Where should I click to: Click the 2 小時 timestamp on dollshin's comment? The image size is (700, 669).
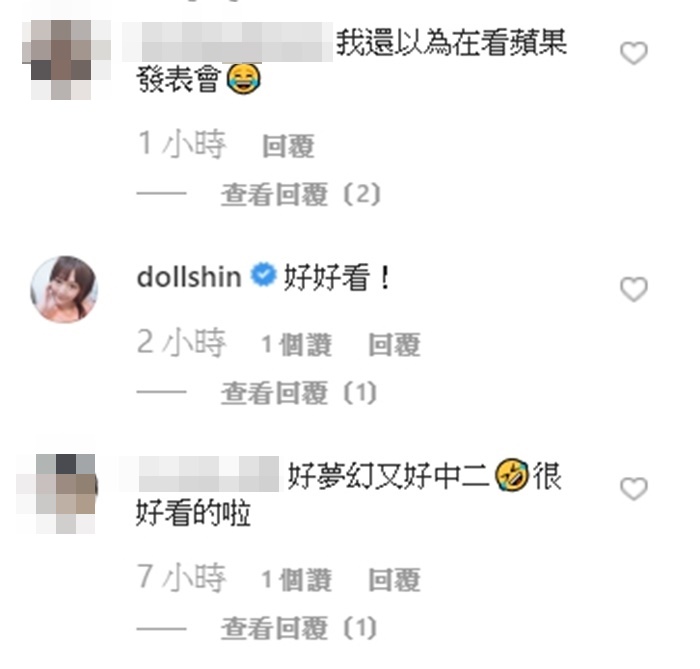point(182,343)
